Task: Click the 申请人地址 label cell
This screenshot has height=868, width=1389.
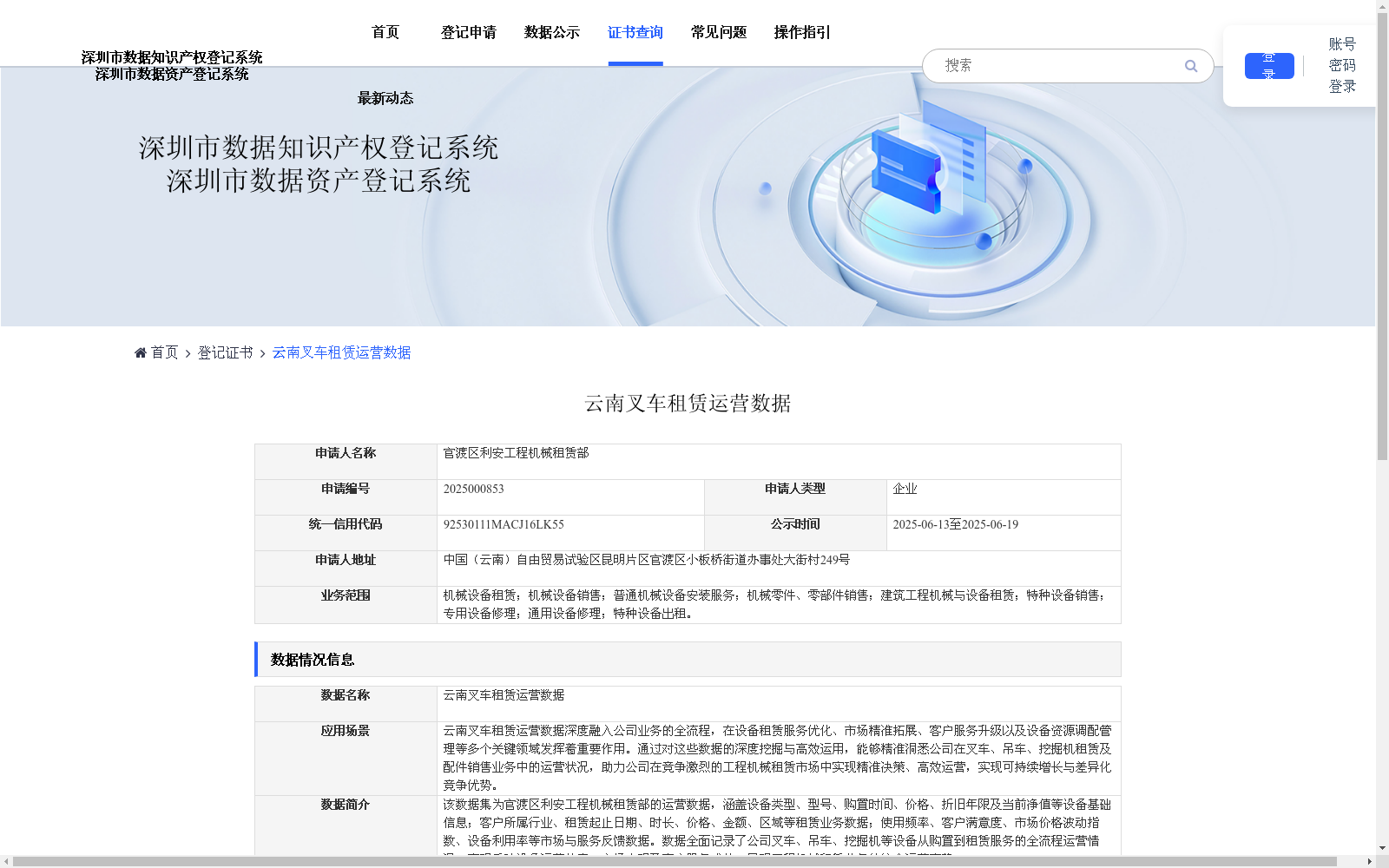Action: tap(346, 569)
